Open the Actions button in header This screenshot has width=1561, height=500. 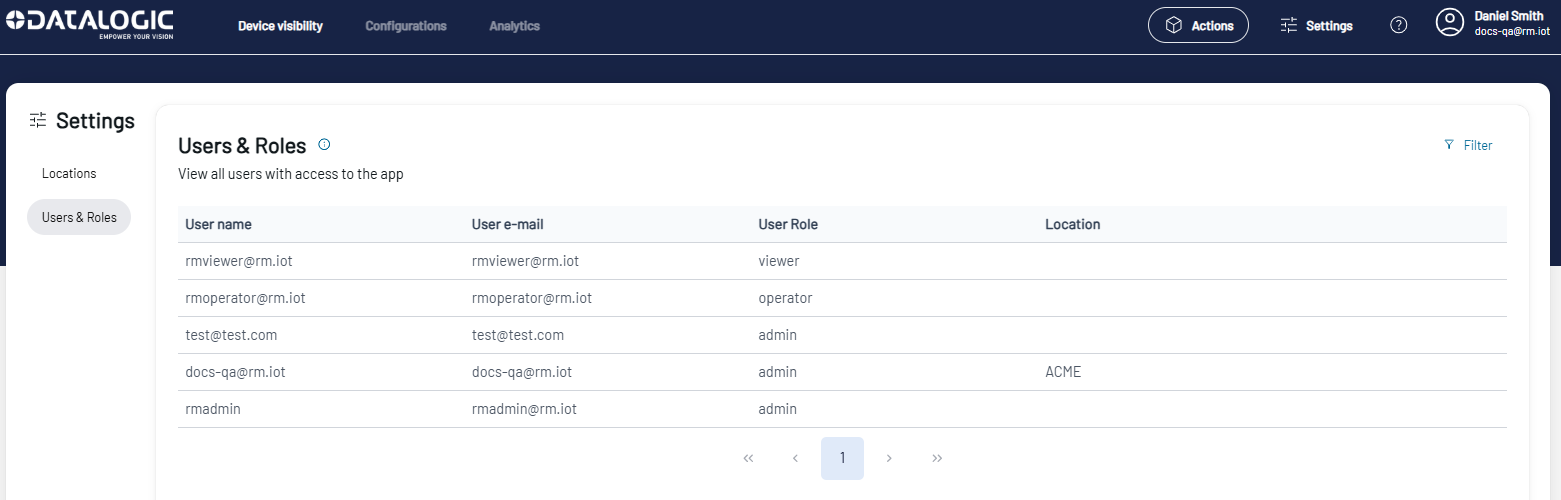click(x=1198, y=25)
